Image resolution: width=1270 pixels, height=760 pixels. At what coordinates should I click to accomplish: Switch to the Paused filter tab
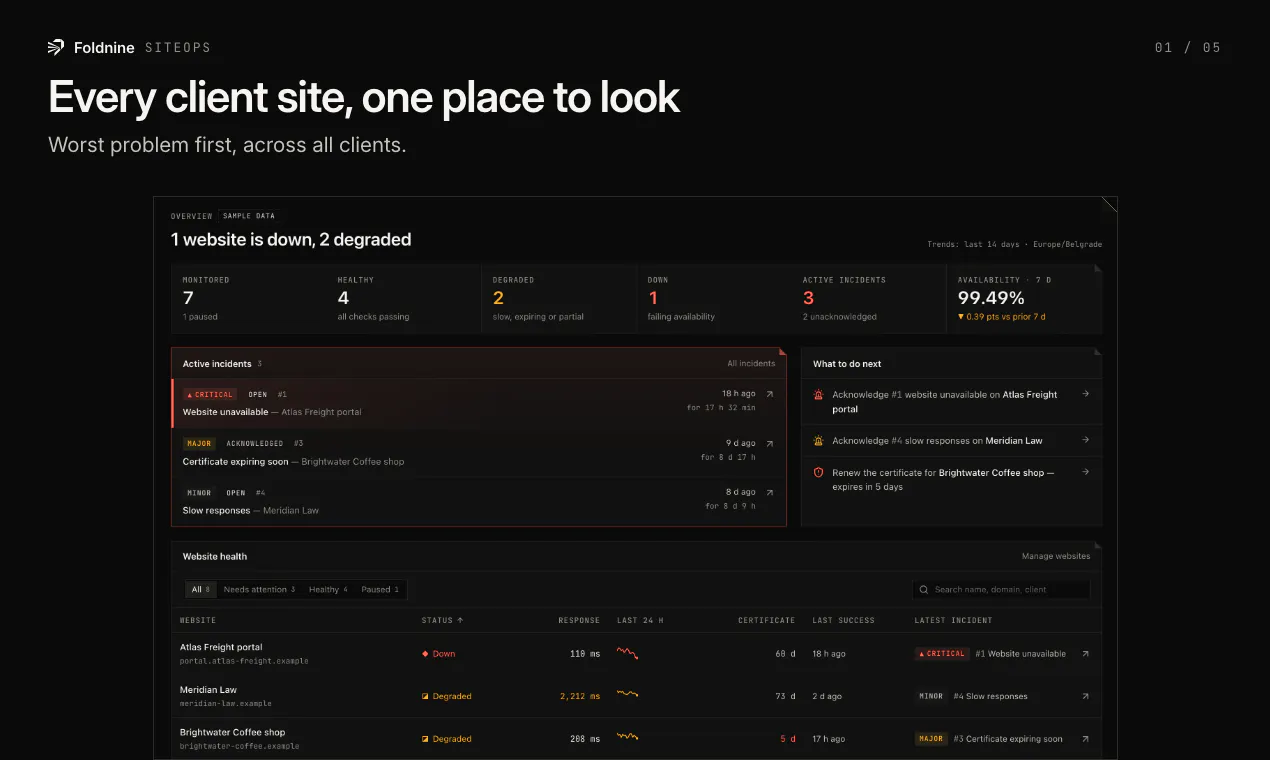click(380, 590)
